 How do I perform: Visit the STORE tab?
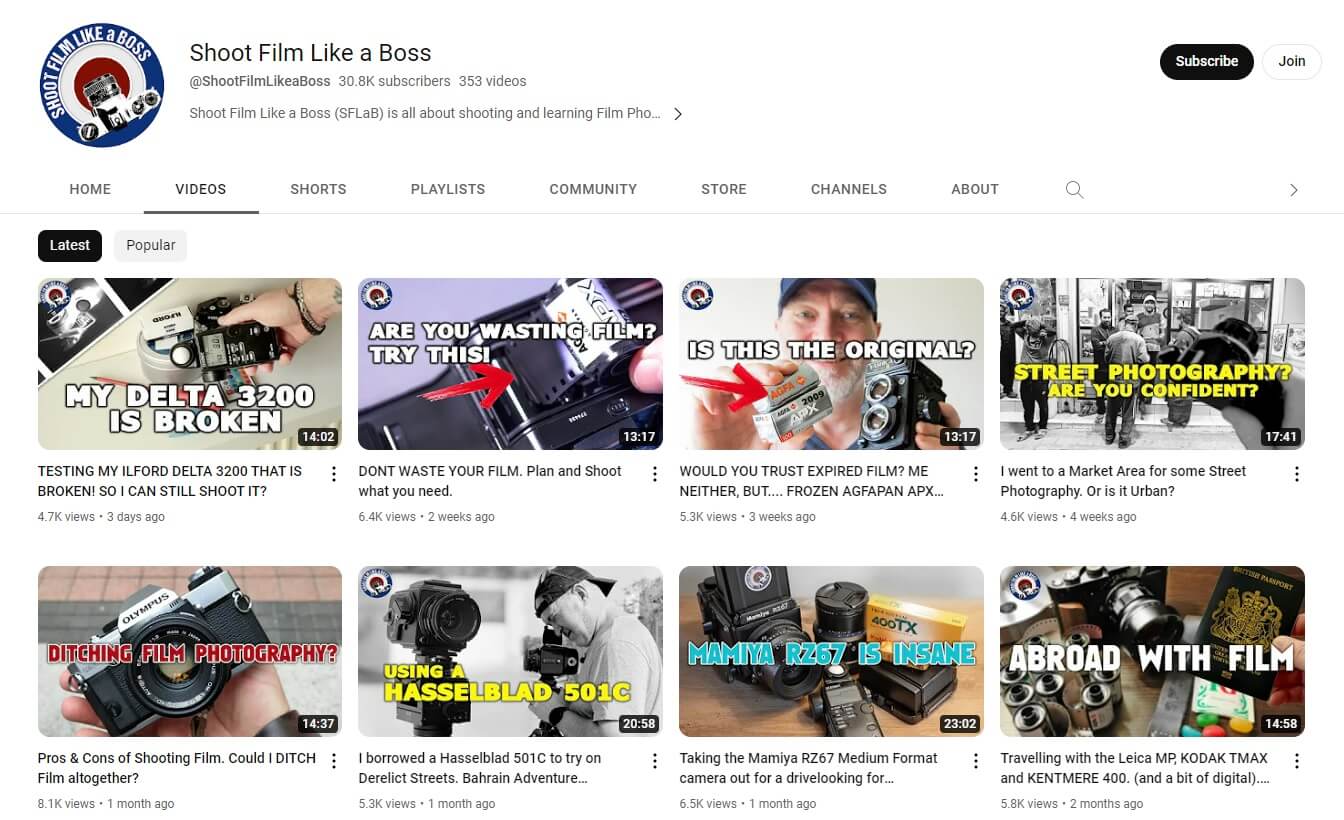724,189
